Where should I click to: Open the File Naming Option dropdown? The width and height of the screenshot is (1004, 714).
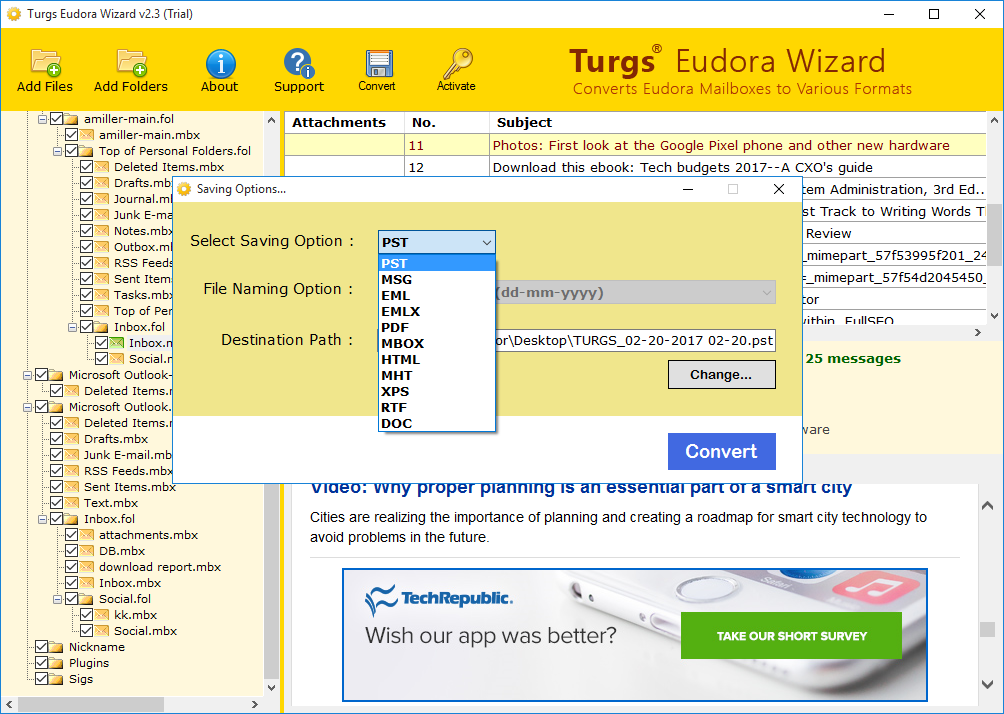[635, 293]
